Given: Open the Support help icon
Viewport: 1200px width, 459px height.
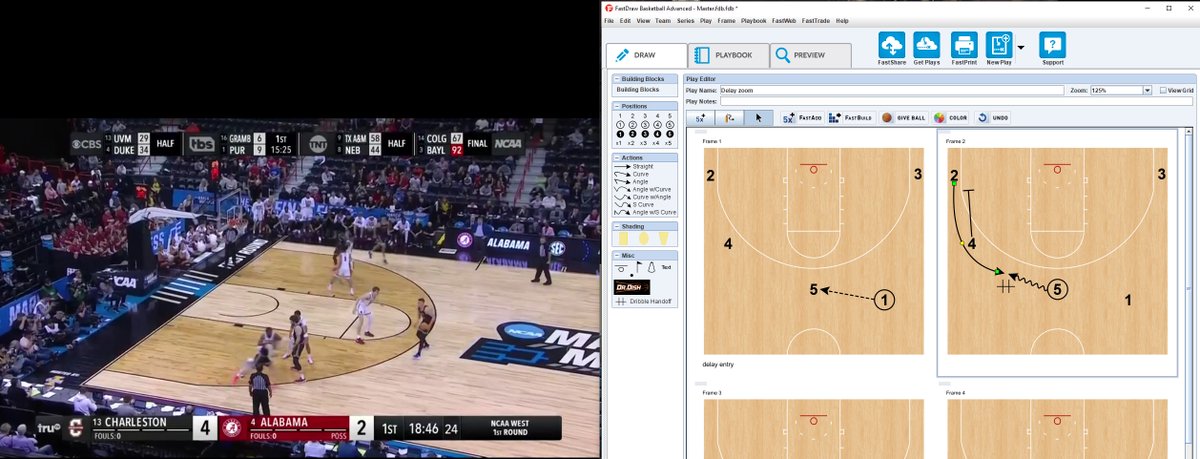Looking at the screenshot, I should click(x=1052, y=45).
